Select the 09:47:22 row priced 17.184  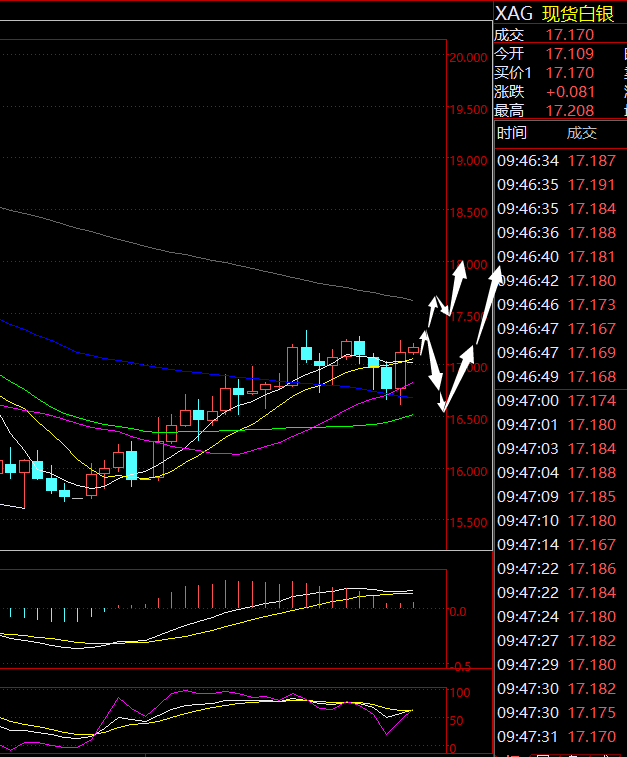coord(557,592)
